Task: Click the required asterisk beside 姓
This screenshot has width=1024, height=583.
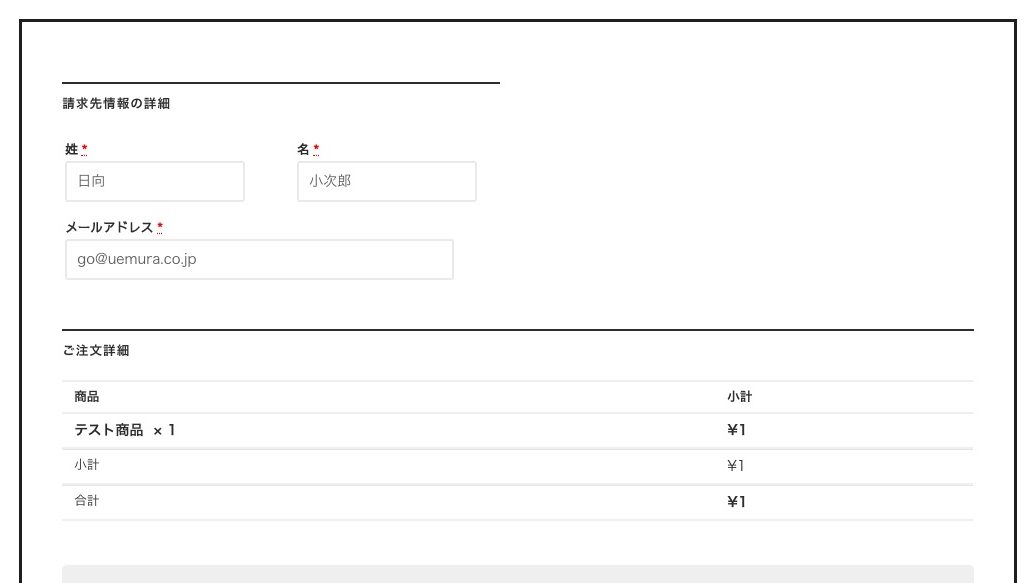Action: [84, 149]
